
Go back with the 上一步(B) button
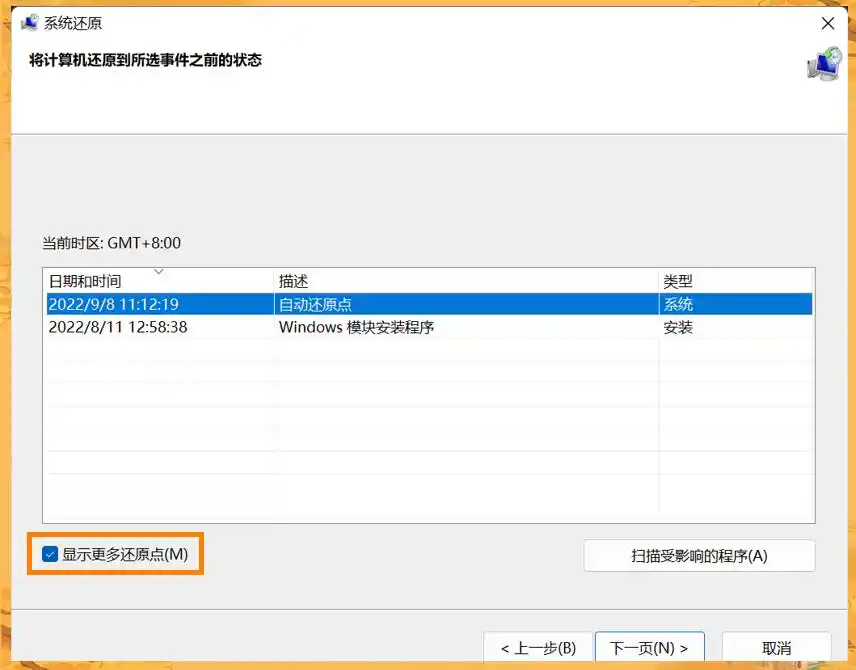538,648
